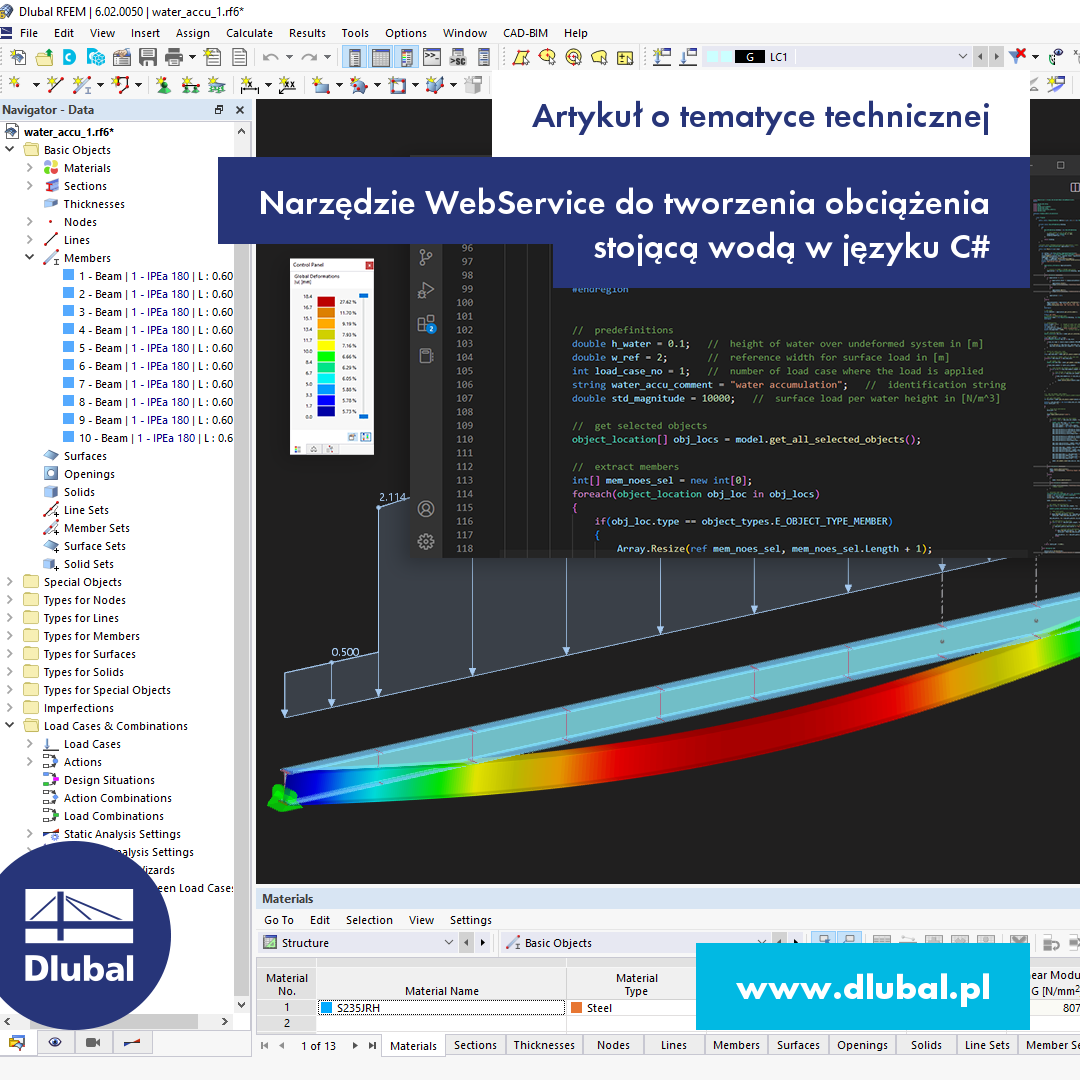
Task: Open a model with the Open file icon
Action: [43, 57]
